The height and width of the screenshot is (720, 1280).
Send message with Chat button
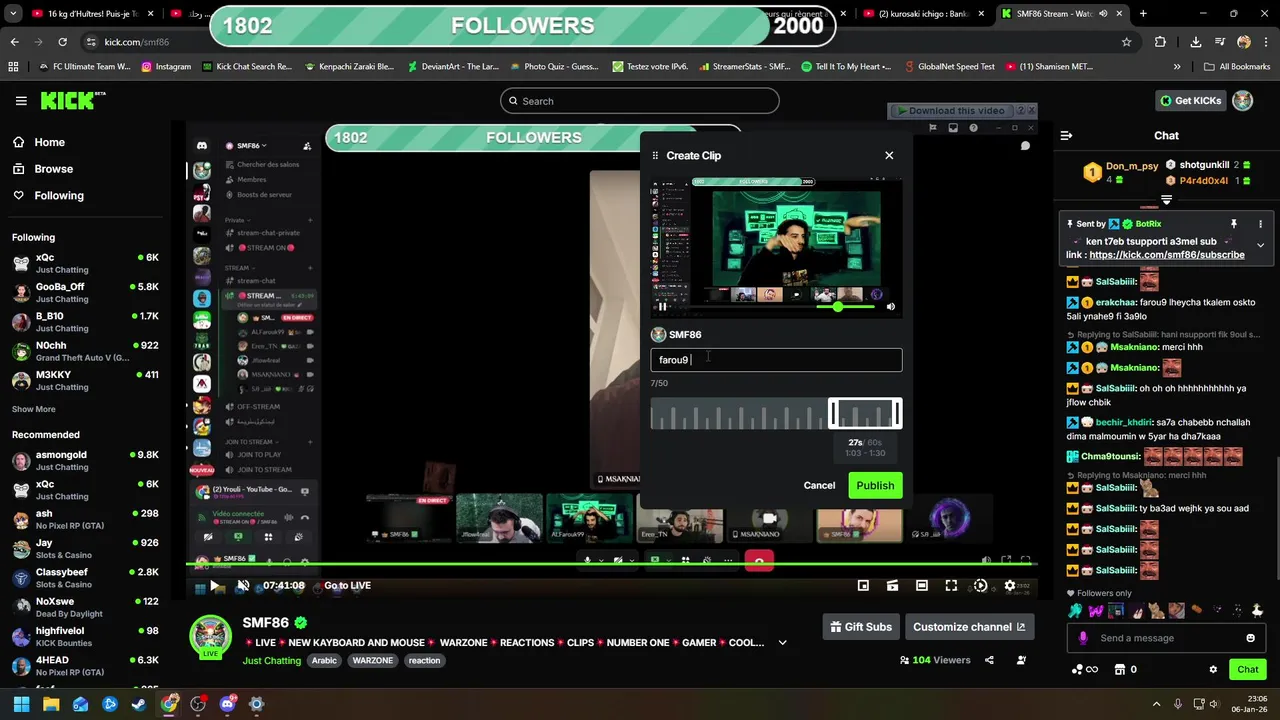[x=1248, y=669]
